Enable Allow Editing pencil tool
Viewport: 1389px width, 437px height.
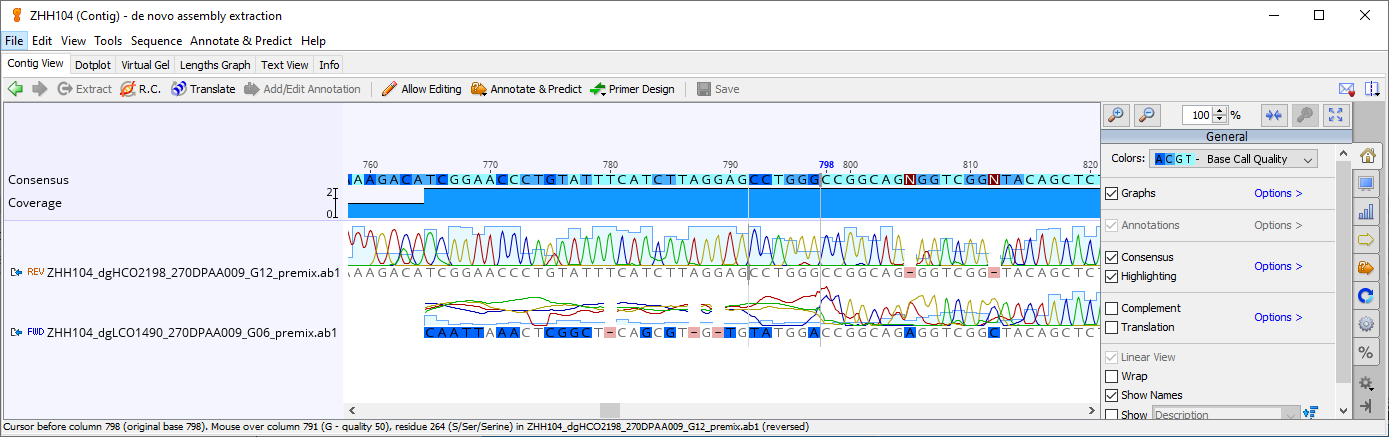pos(422,89)
